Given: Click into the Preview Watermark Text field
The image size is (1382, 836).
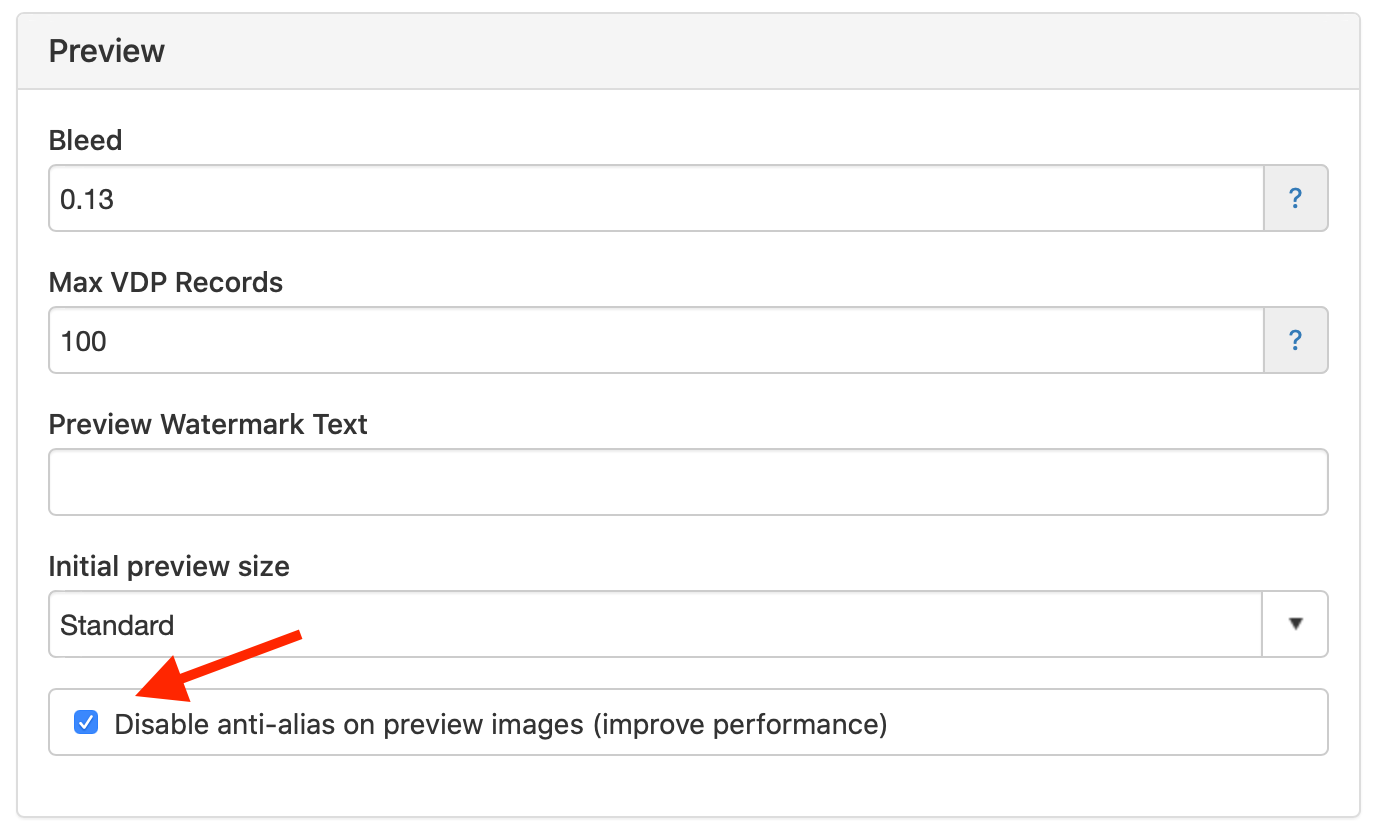Looking at the screenshot, I should [688, 482].
